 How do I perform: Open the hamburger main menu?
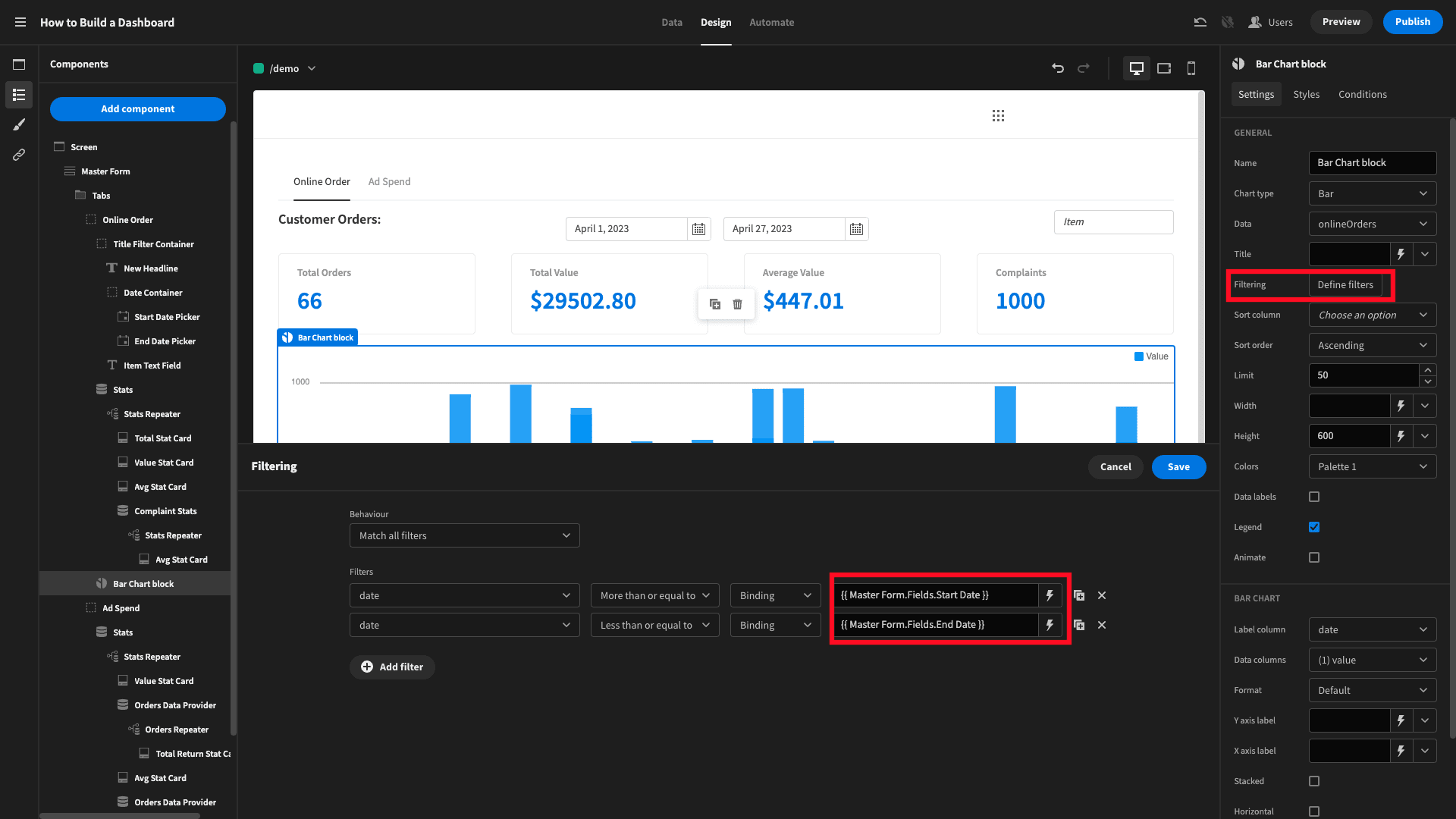tap(20, 22)
